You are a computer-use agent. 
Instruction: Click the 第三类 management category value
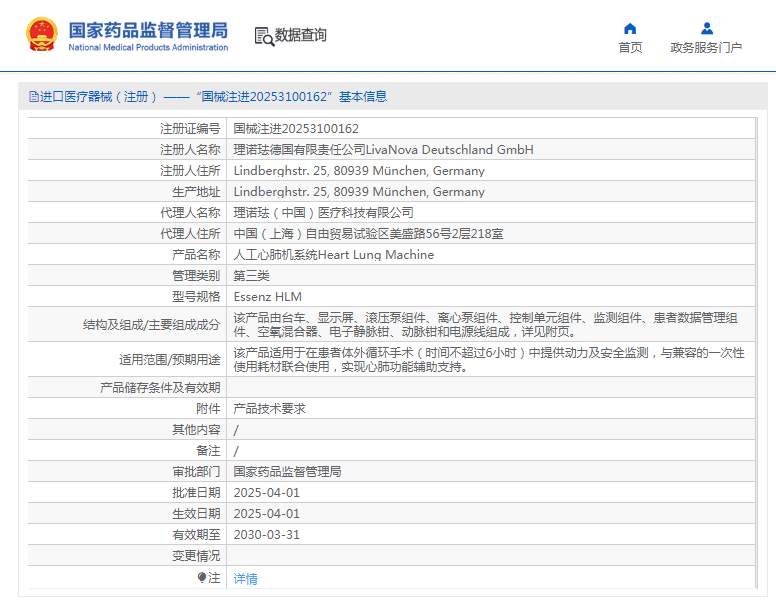click(251, 275)
